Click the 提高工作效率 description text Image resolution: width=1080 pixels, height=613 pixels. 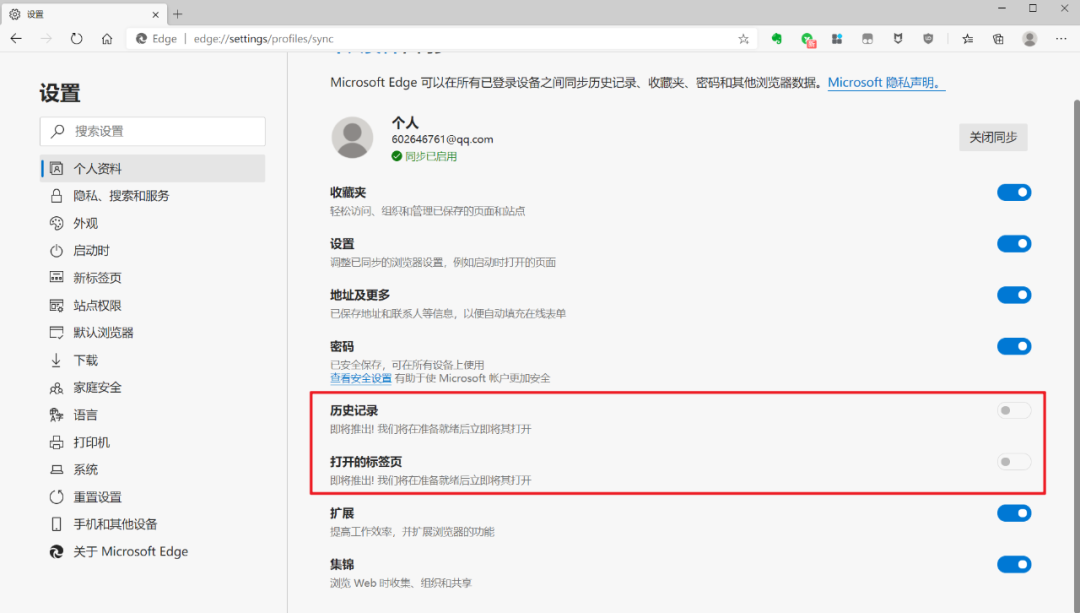412,532
